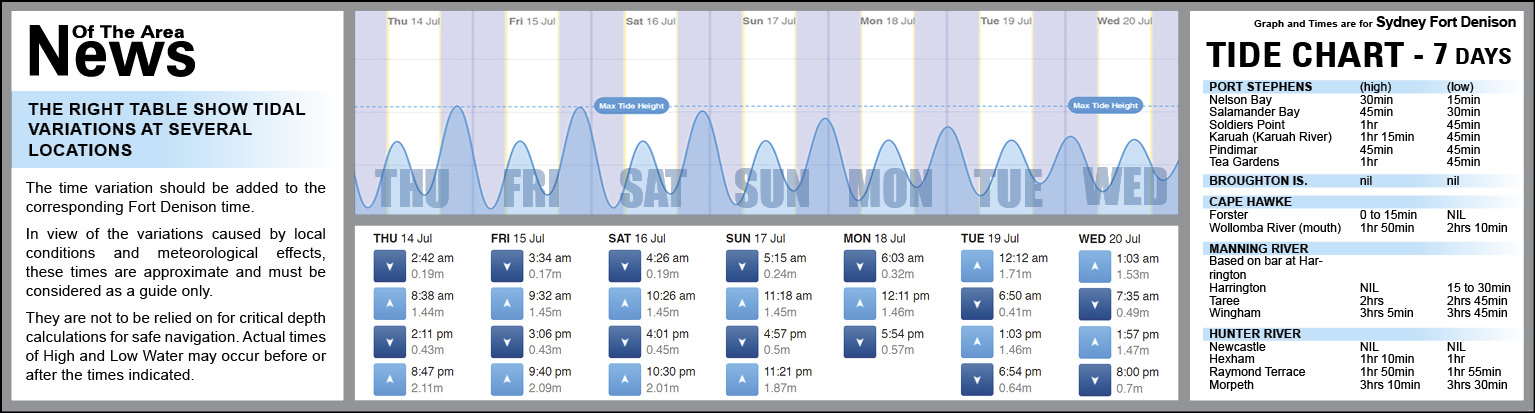
Task: Click the left Max Tide Height marker
Action: [x=630, y=105]
